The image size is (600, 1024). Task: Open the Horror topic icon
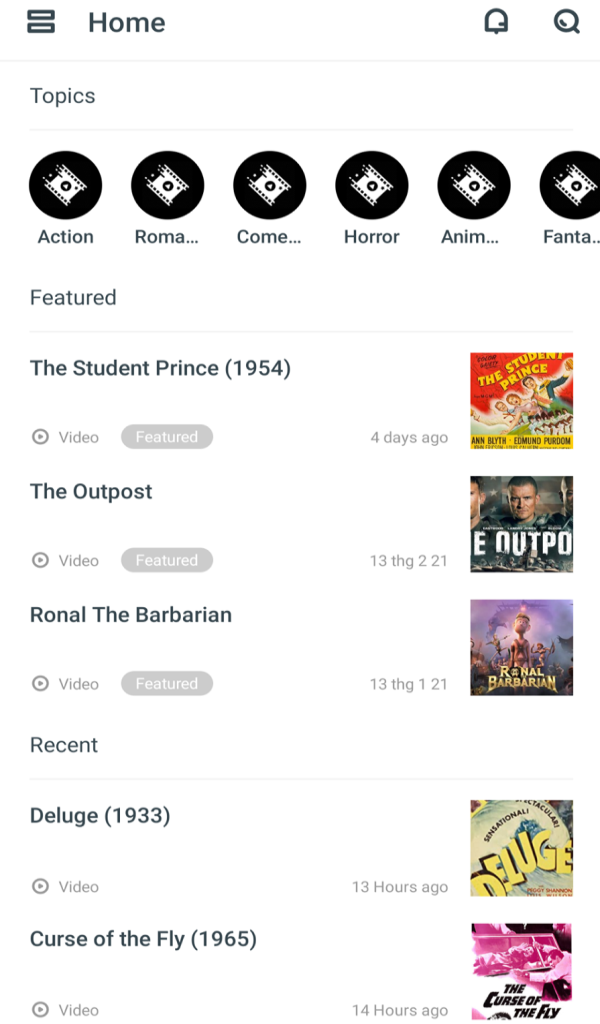(371, 184)
